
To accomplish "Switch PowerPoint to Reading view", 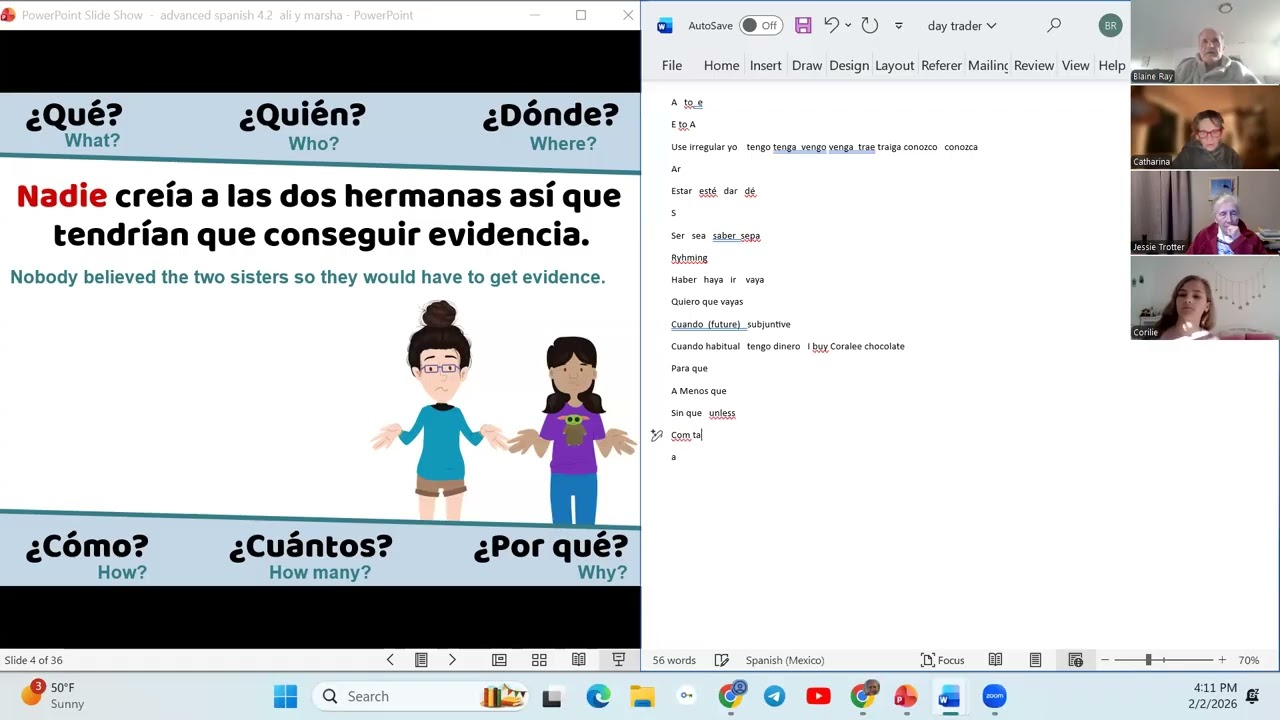I will (x=578, y=660).
